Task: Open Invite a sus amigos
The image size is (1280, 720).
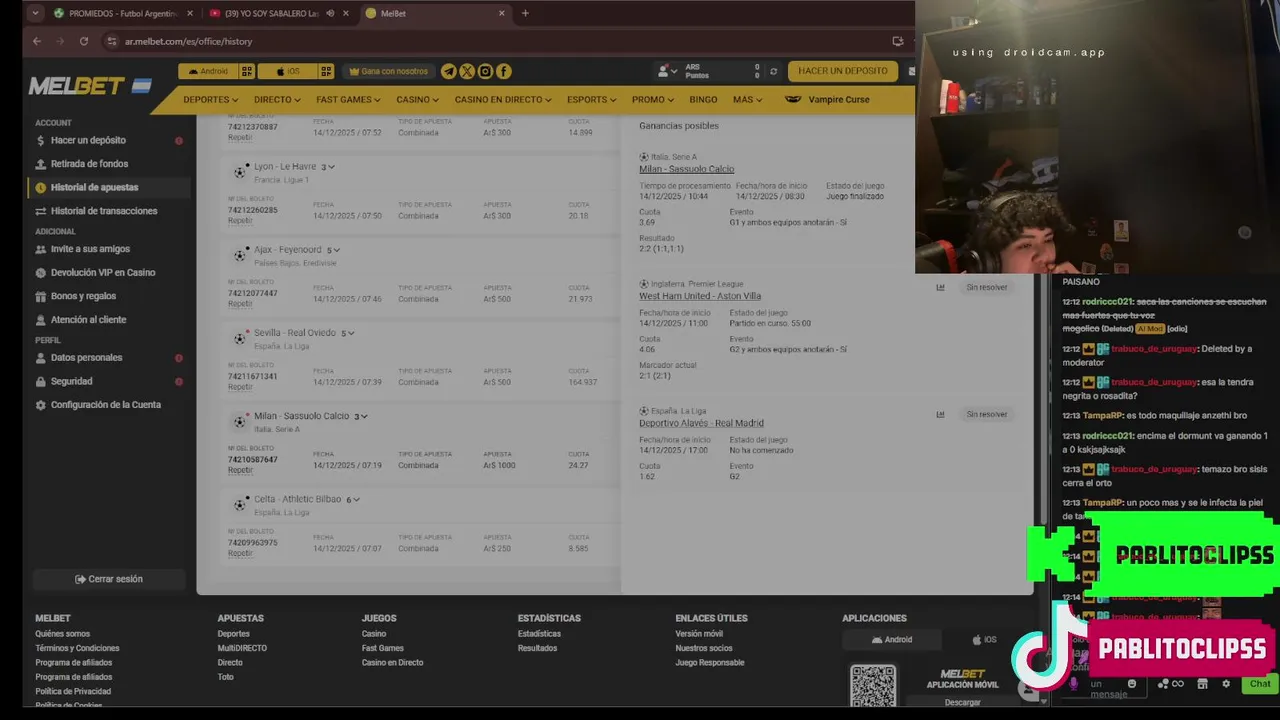Action: [x=90, y=249]
